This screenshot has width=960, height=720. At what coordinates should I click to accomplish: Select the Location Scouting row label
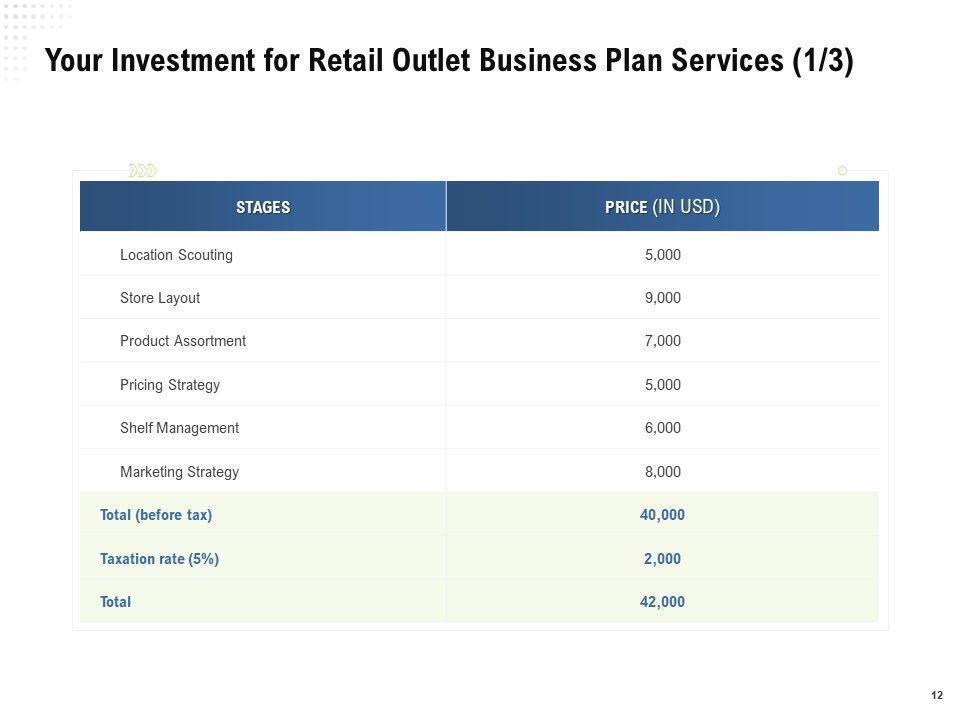[x=176, y=255]
